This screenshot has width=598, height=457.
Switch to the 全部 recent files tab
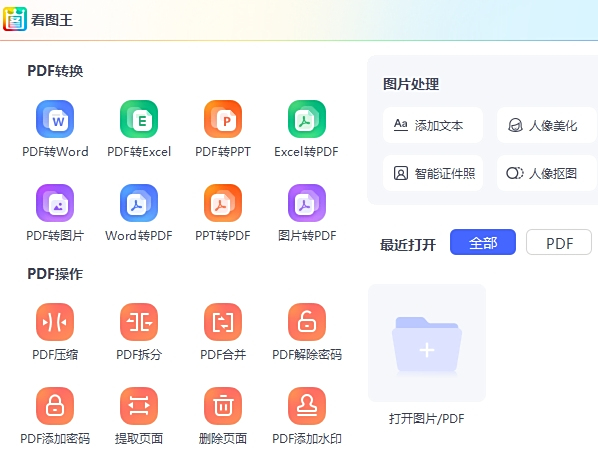[483, 242]
